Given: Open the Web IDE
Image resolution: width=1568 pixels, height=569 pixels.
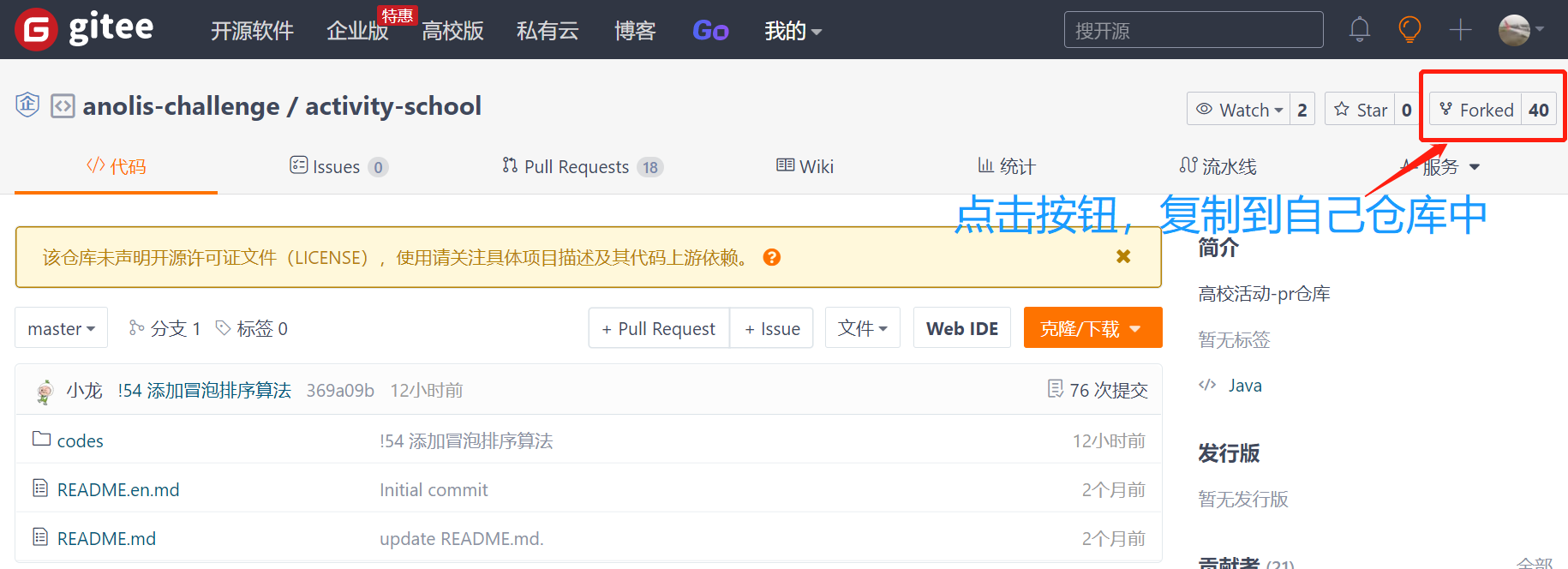Looking at the screenshot, I should [x=962, y=328].
